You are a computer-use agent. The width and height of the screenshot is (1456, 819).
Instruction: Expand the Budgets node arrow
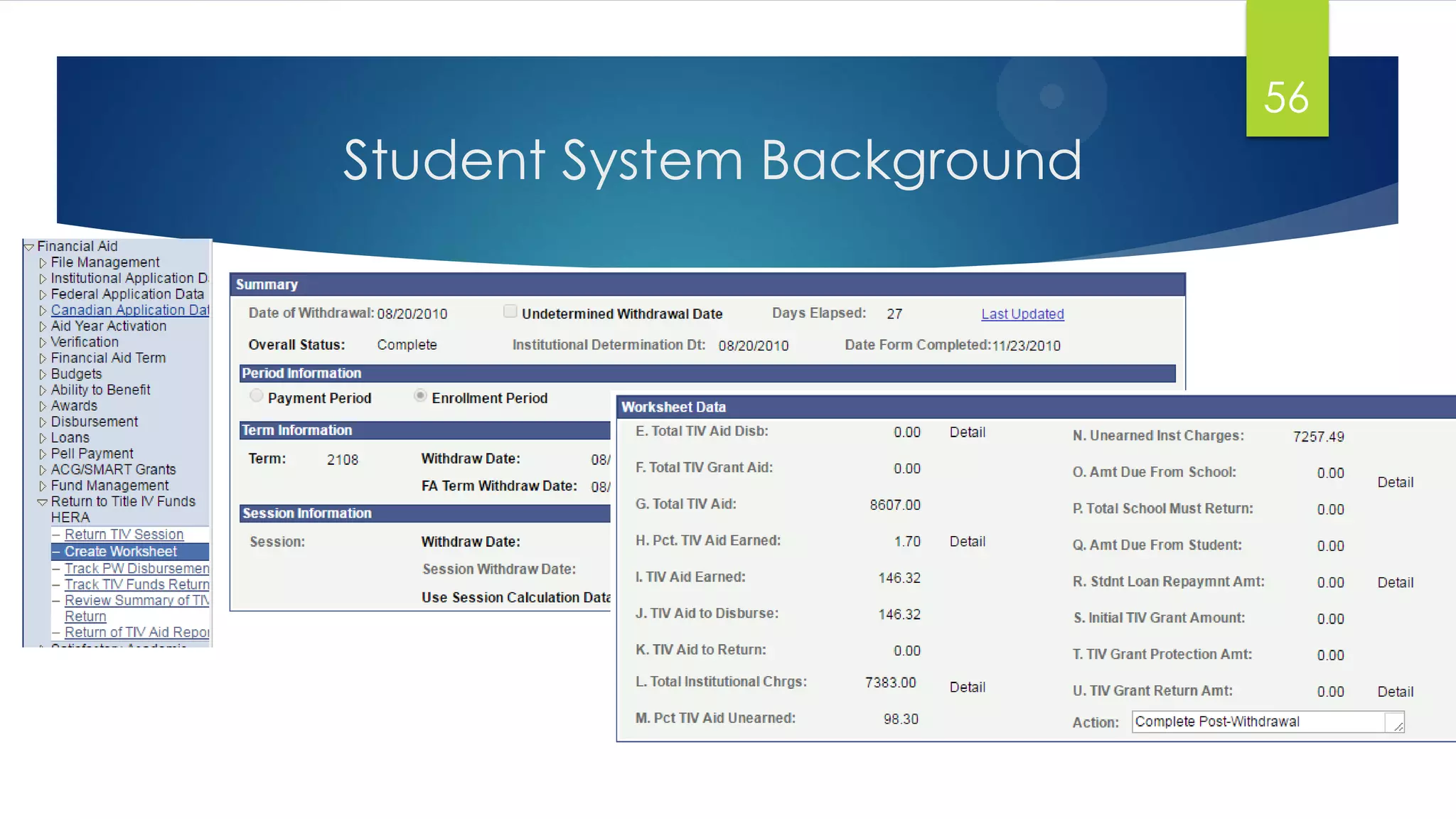(x=43, y=374)
